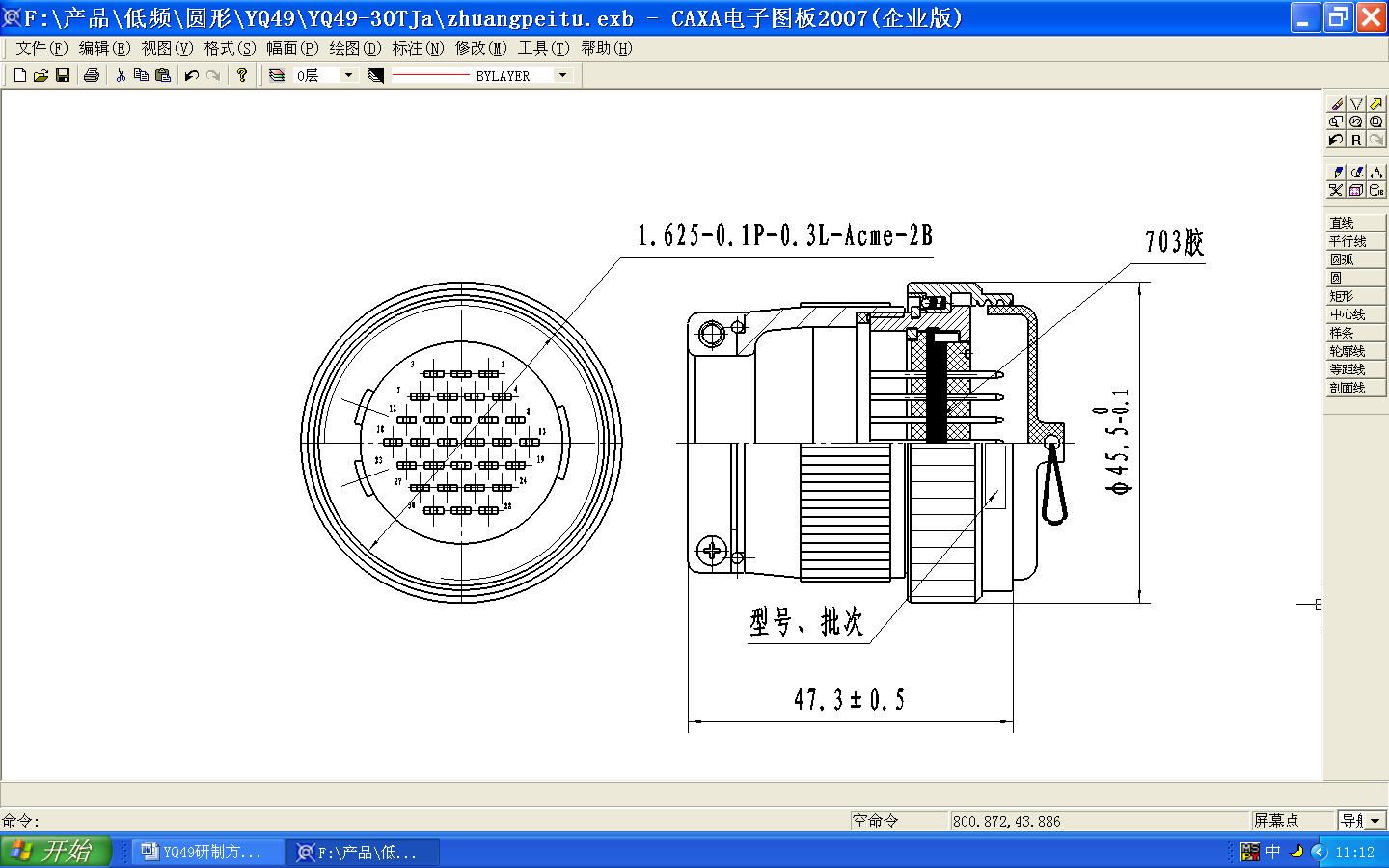Viewport: 1389px width, 868px height.
Task: Open the 幅面(P) menu
Action: coord(292,48)
